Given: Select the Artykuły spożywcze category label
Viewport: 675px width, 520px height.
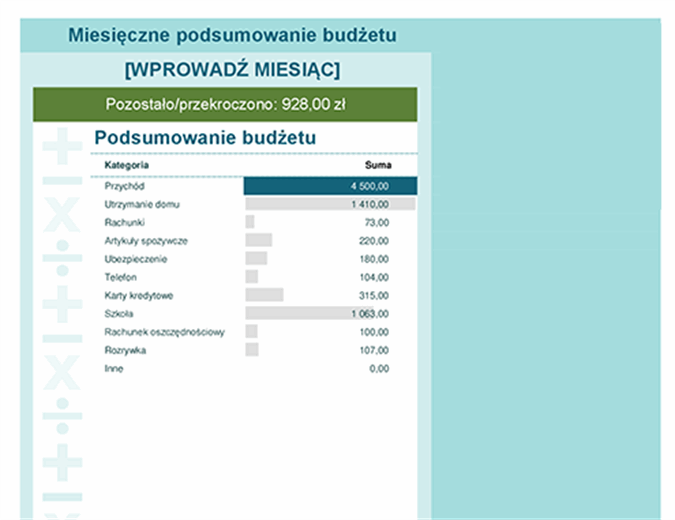Looking at the screenshot, I should point(146,241).
